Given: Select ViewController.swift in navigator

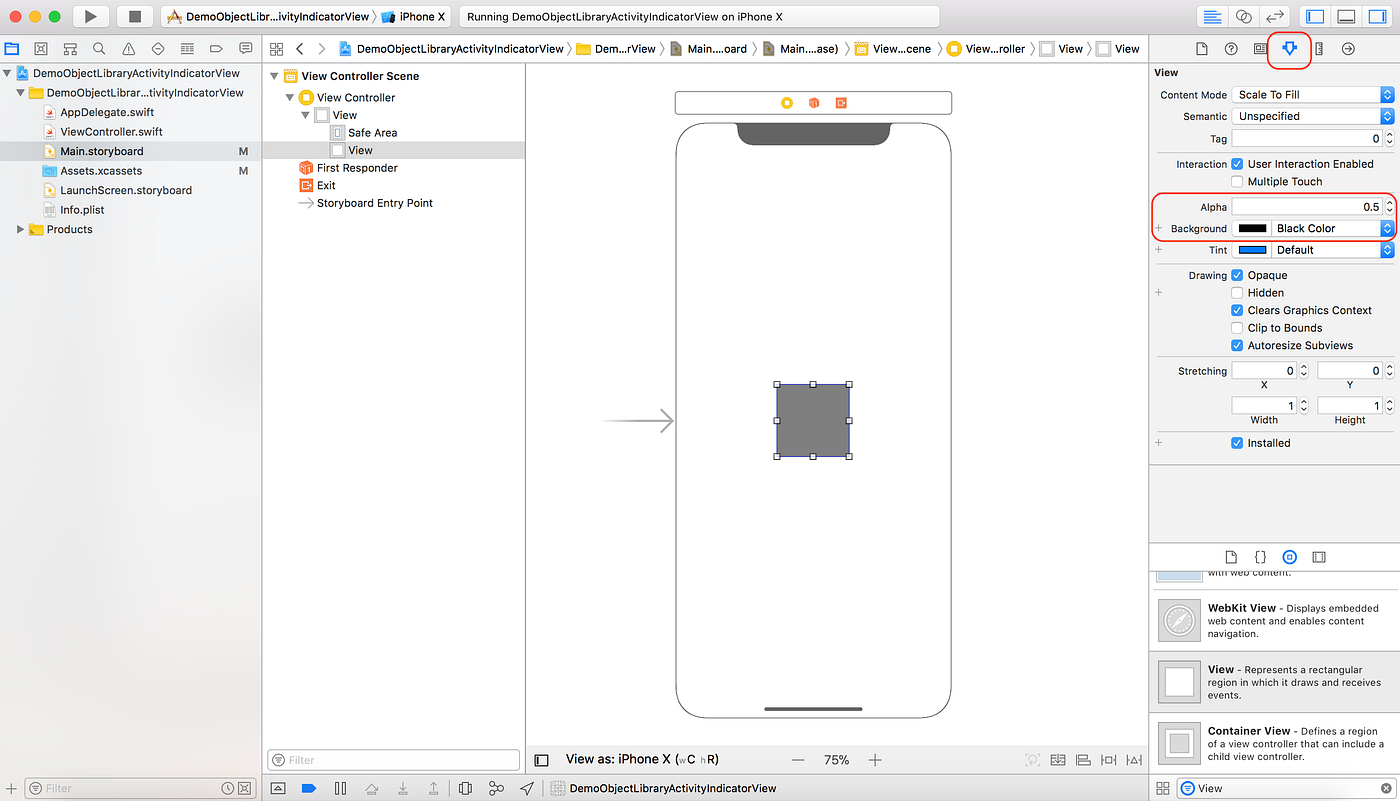Looking at the screenshot, I should pos(111,132).
